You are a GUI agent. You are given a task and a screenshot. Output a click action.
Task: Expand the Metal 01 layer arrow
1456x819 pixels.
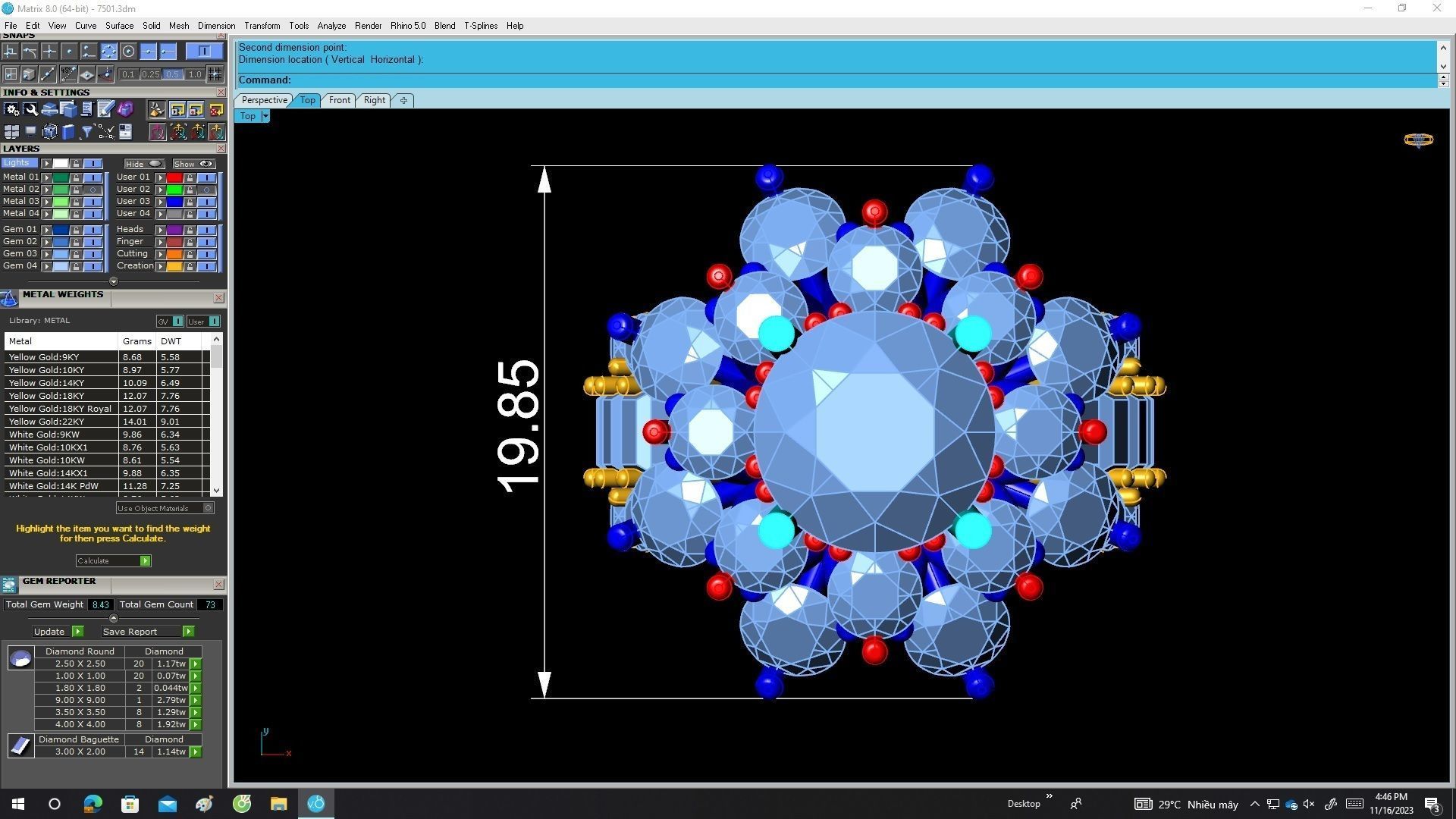coord(47,177)
